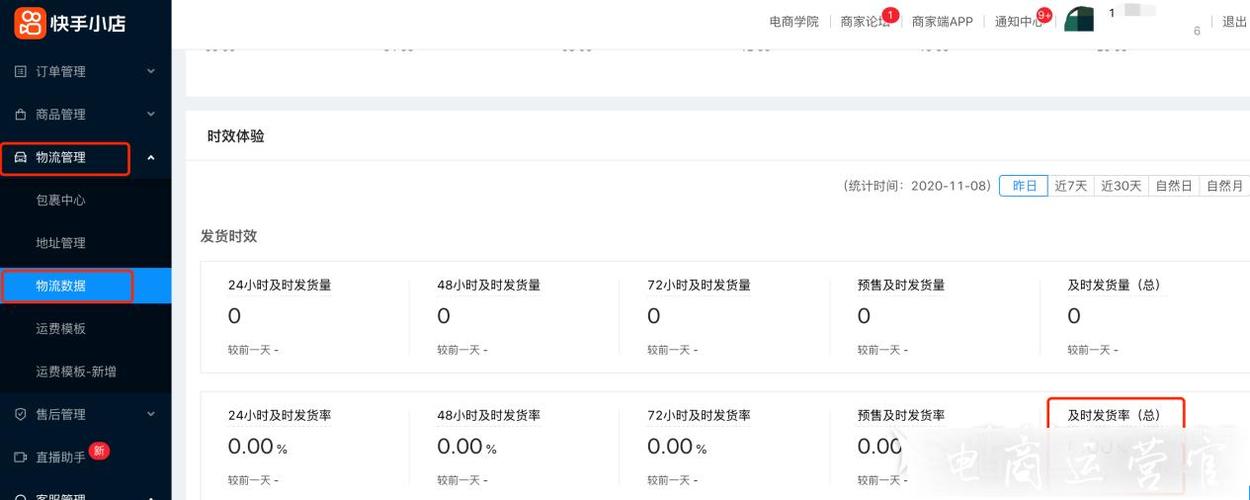The height and width of the screenshot is (500, 1250).
Task: Click the 售后管理 shield icon
Action: click(x=20, y=415)
